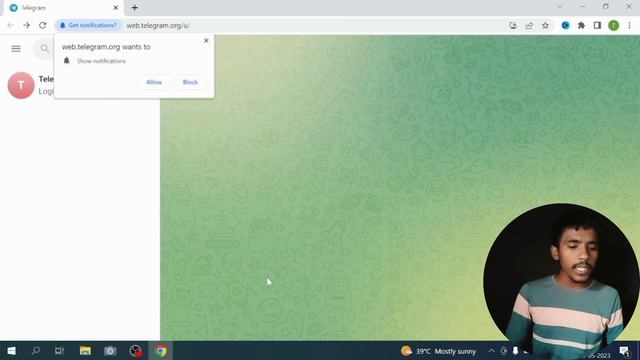Open Task View on taskbar
The width and height of the screenshot is (640, 360).
60,351
